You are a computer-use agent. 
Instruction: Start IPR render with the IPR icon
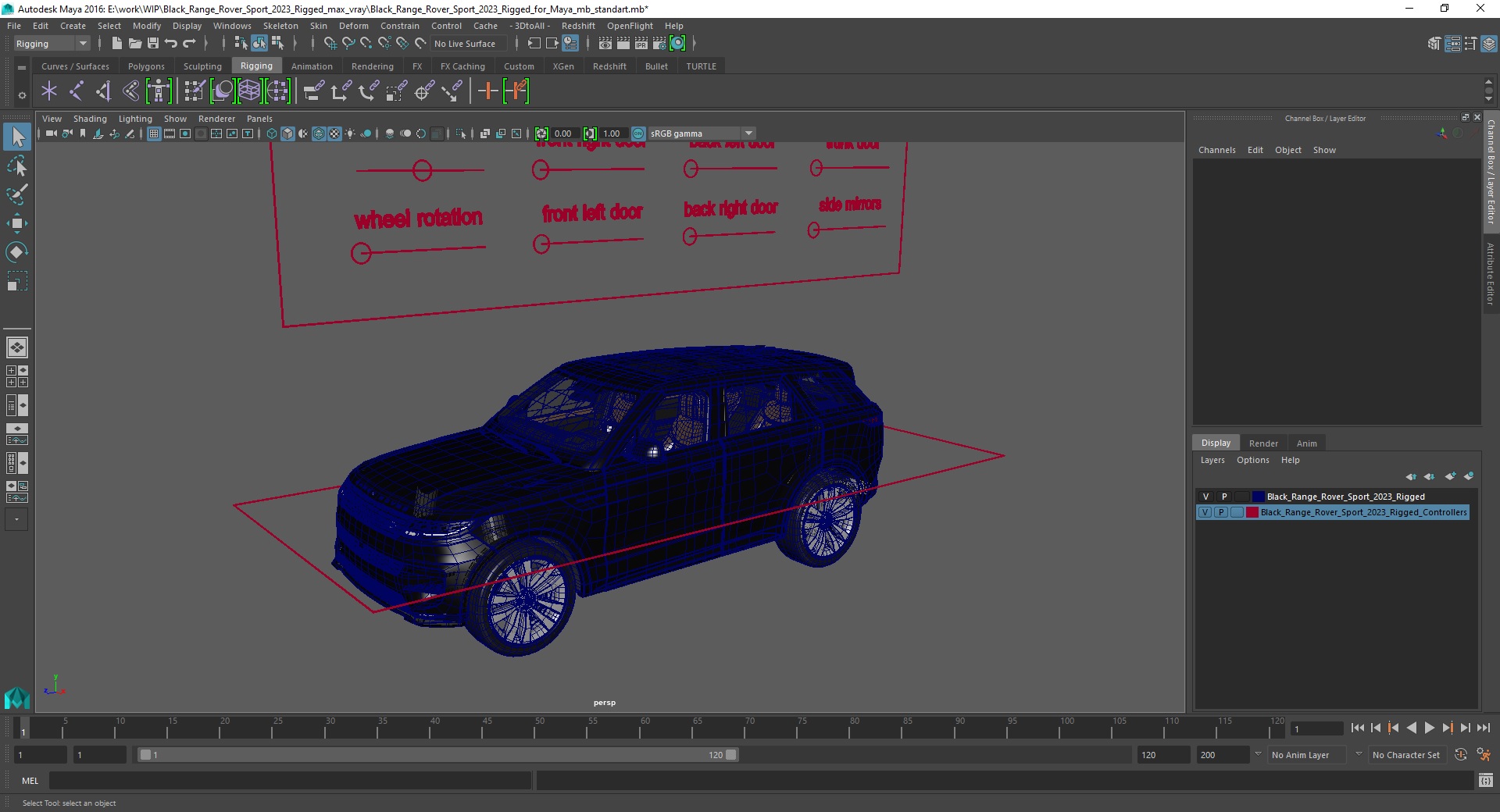click(x=641, y=44)
